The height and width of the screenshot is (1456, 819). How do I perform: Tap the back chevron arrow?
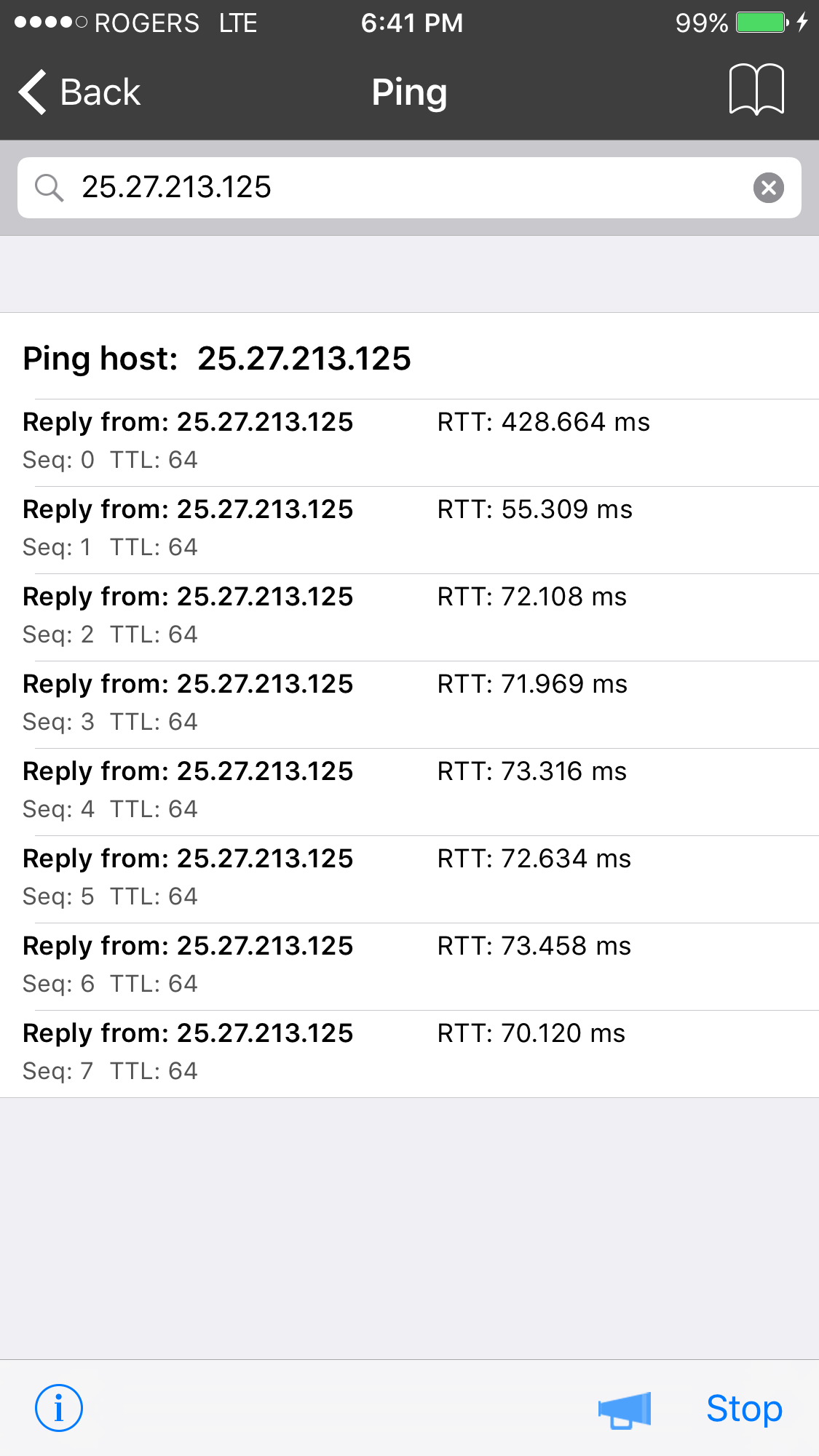(33, 92)
